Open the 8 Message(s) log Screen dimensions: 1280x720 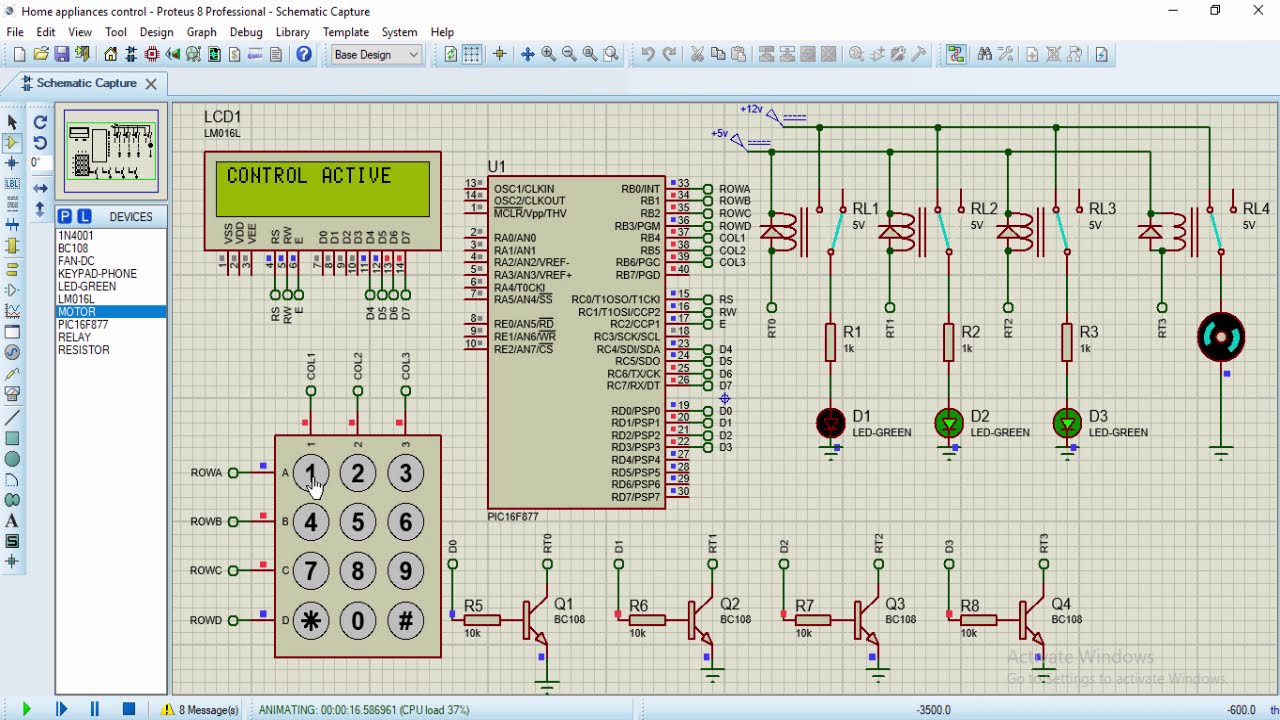[200, 710]
